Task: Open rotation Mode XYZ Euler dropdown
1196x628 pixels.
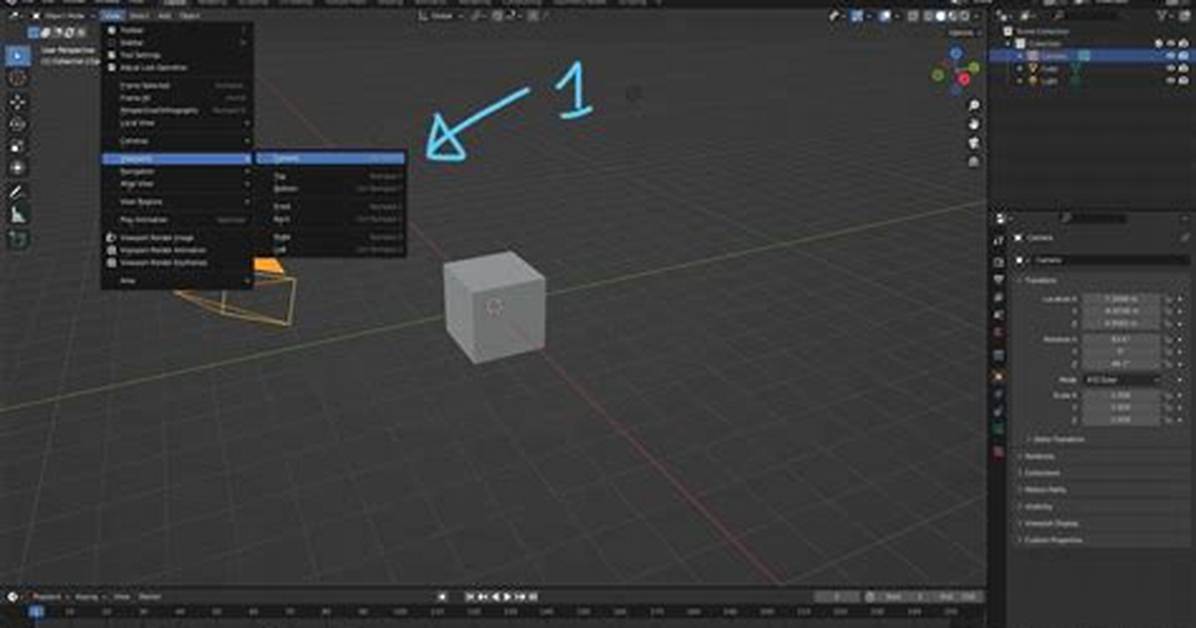Action: [1121, 379]
